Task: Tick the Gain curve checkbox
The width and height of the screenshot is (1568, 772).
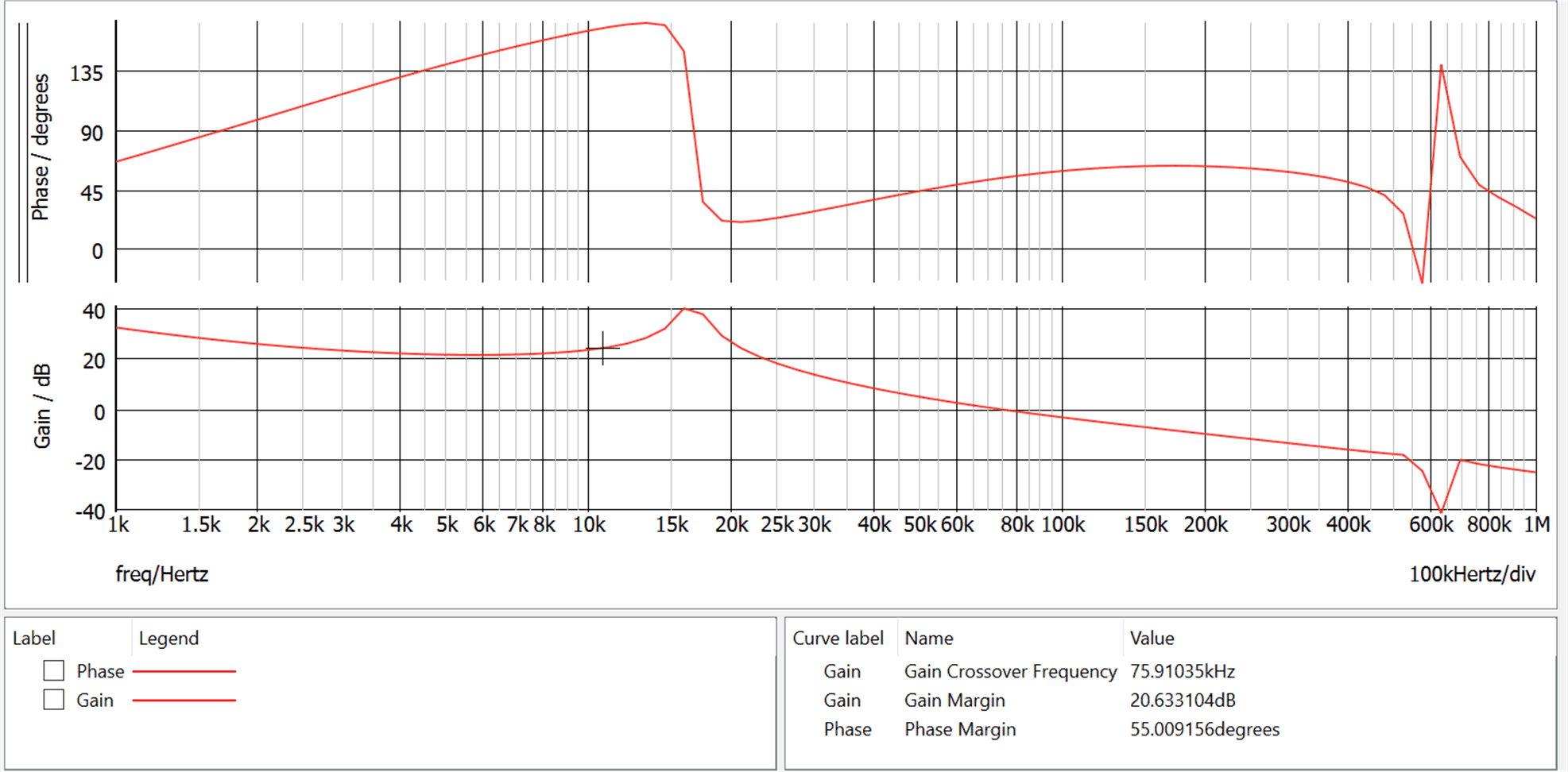Action: [54, 700]
